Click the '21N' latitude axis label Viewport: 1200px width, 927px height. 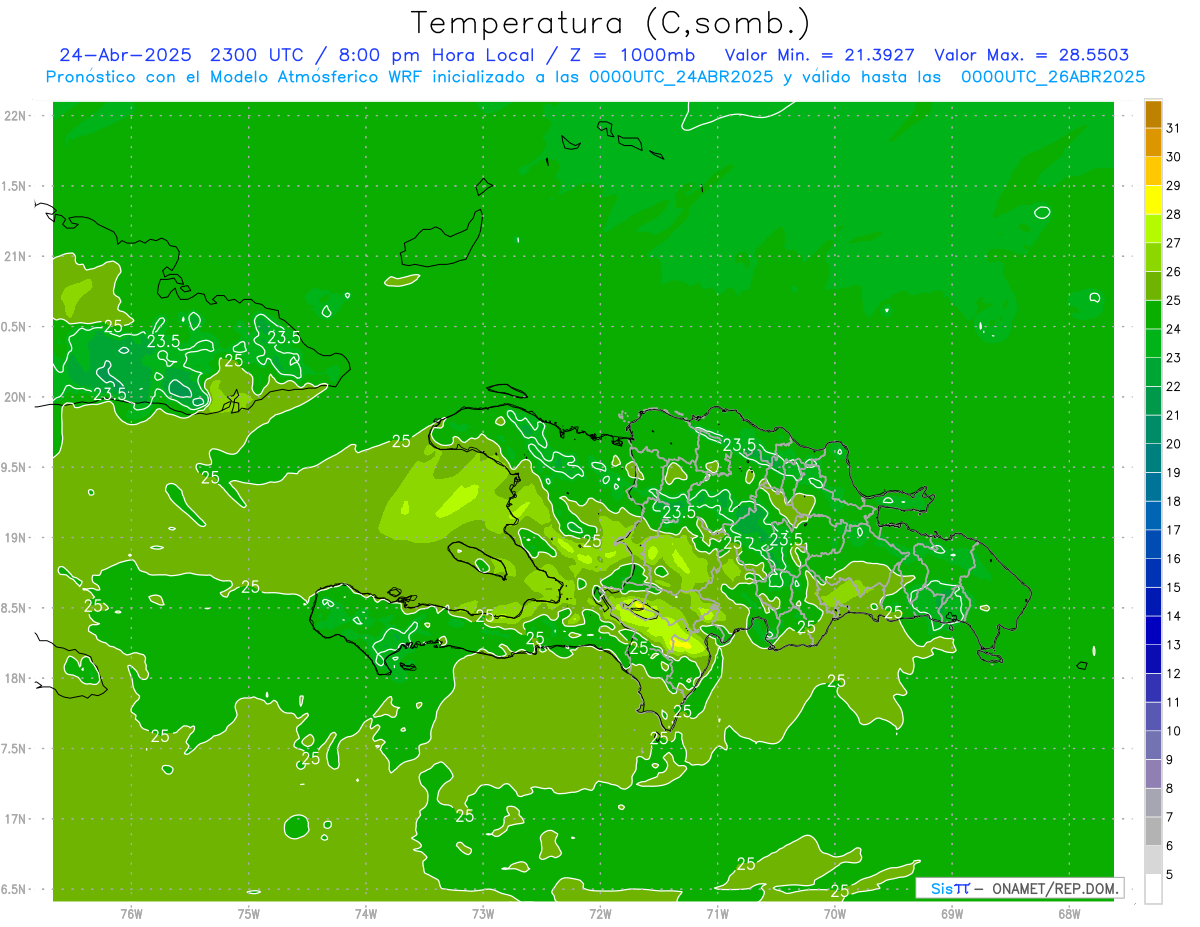point(17,256)
